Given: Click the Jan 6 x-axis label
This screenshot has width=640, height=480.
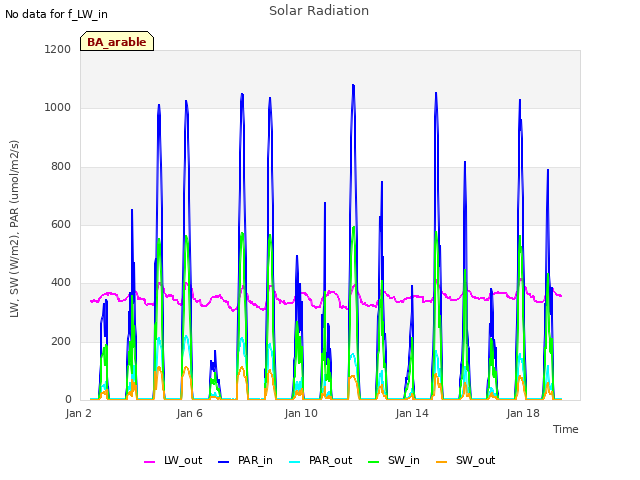Looking at the screenshot, I should coord(189,413).
